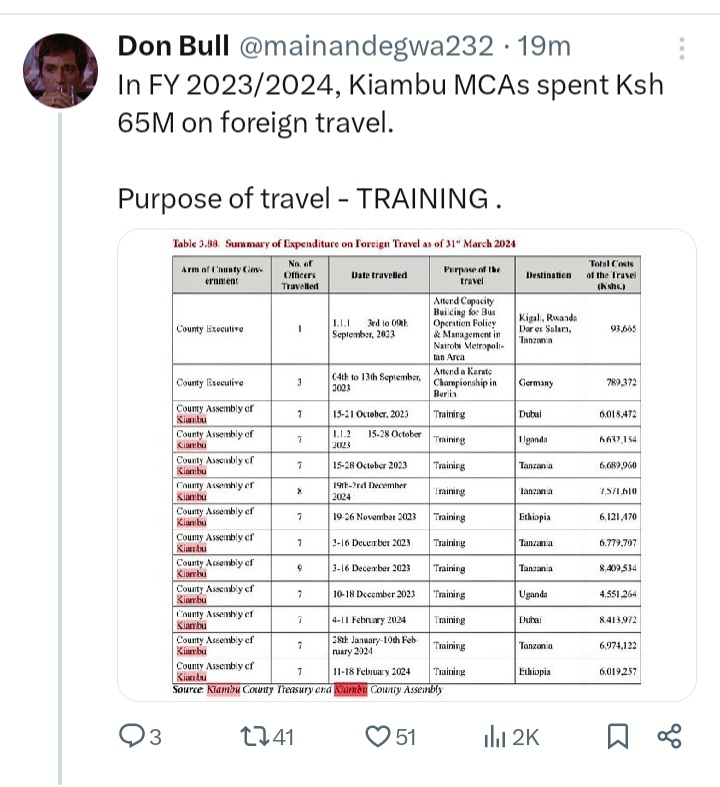The image size is (720, 787).
Task: Open the reply speech-bubble icon
Action: pyautogui.click(x=132, y=738)
